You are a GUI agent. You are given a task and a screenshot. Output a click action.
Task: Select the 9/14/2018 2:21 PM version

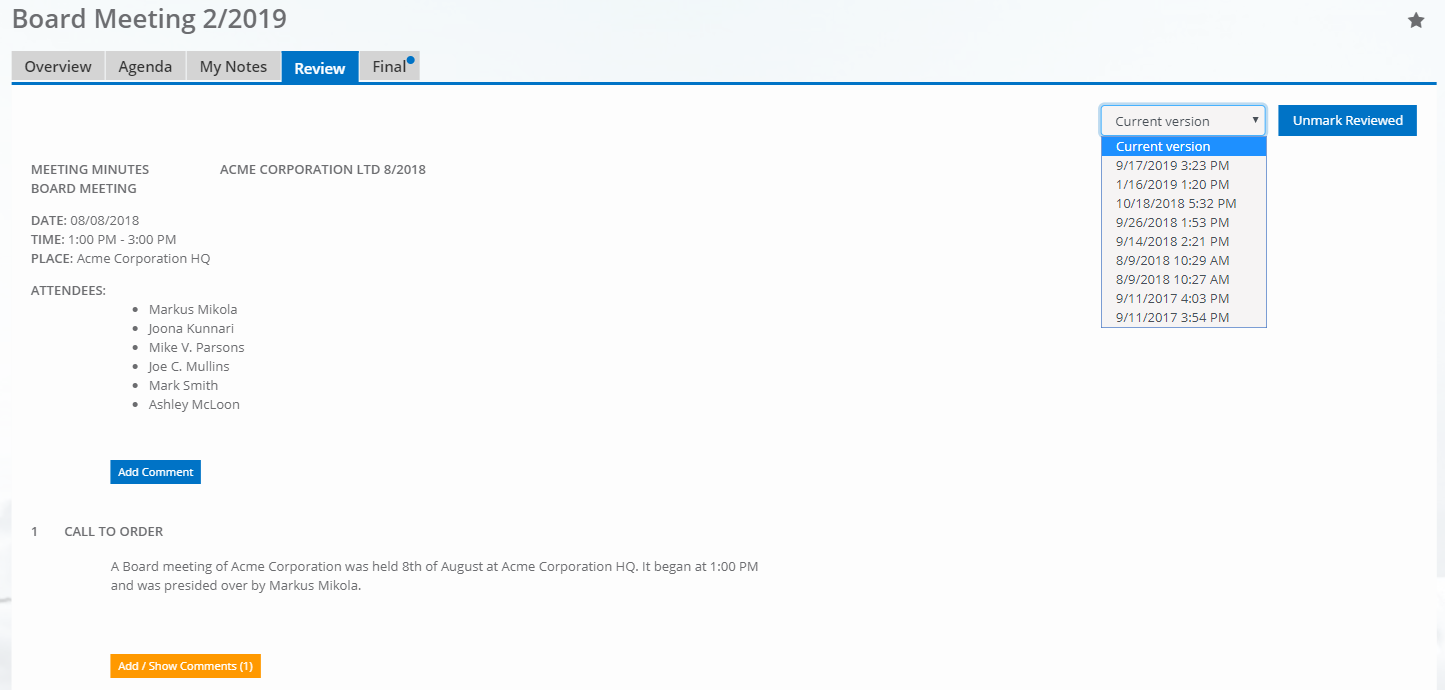[1172, 241]
